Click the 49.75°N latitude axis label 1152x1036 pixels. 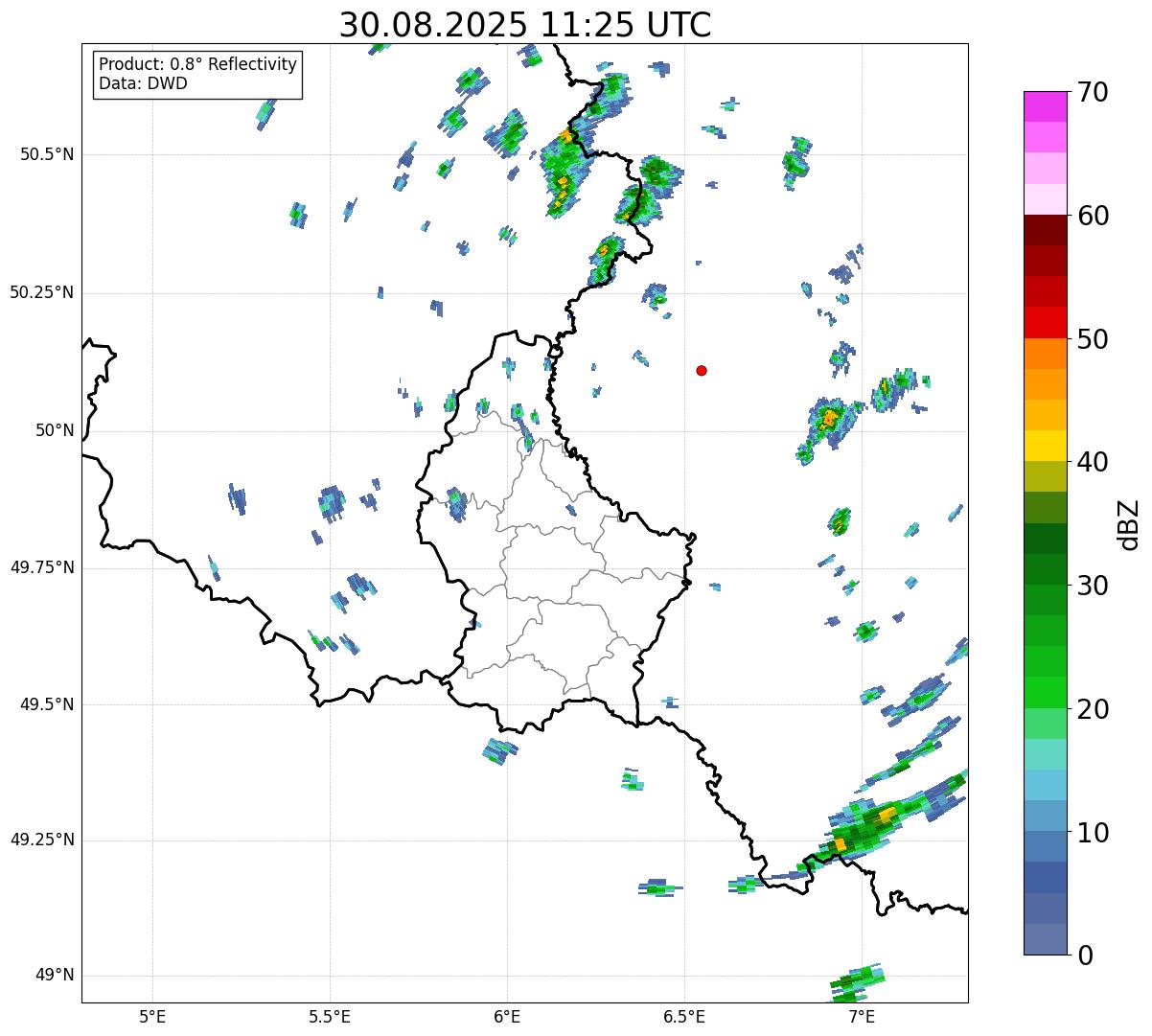click(41, 567)
